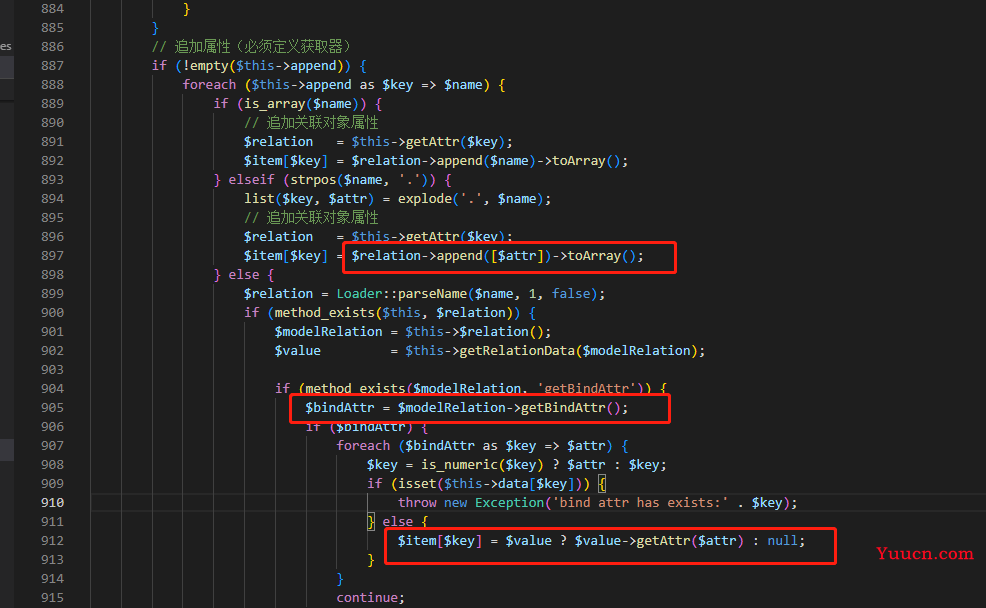Click '$modelRelation = $this->$relation();' on line 901

click(x=413, y=331)
